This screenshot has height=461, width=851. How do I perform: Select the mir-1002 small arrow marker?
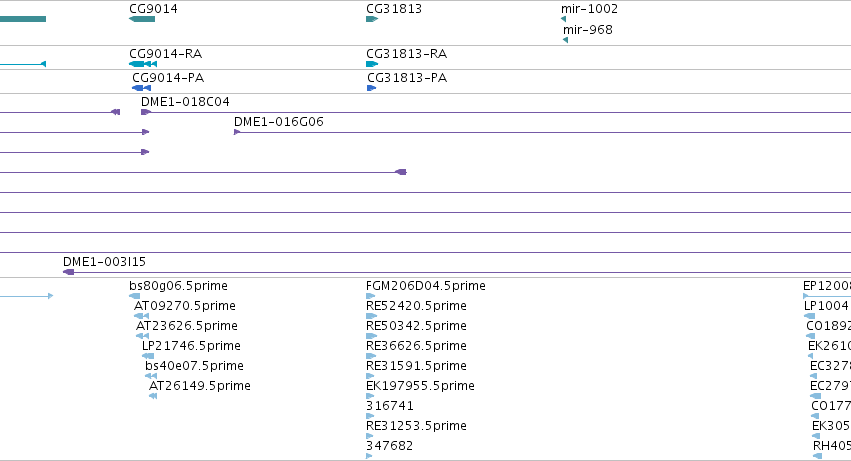pos(563,19)
